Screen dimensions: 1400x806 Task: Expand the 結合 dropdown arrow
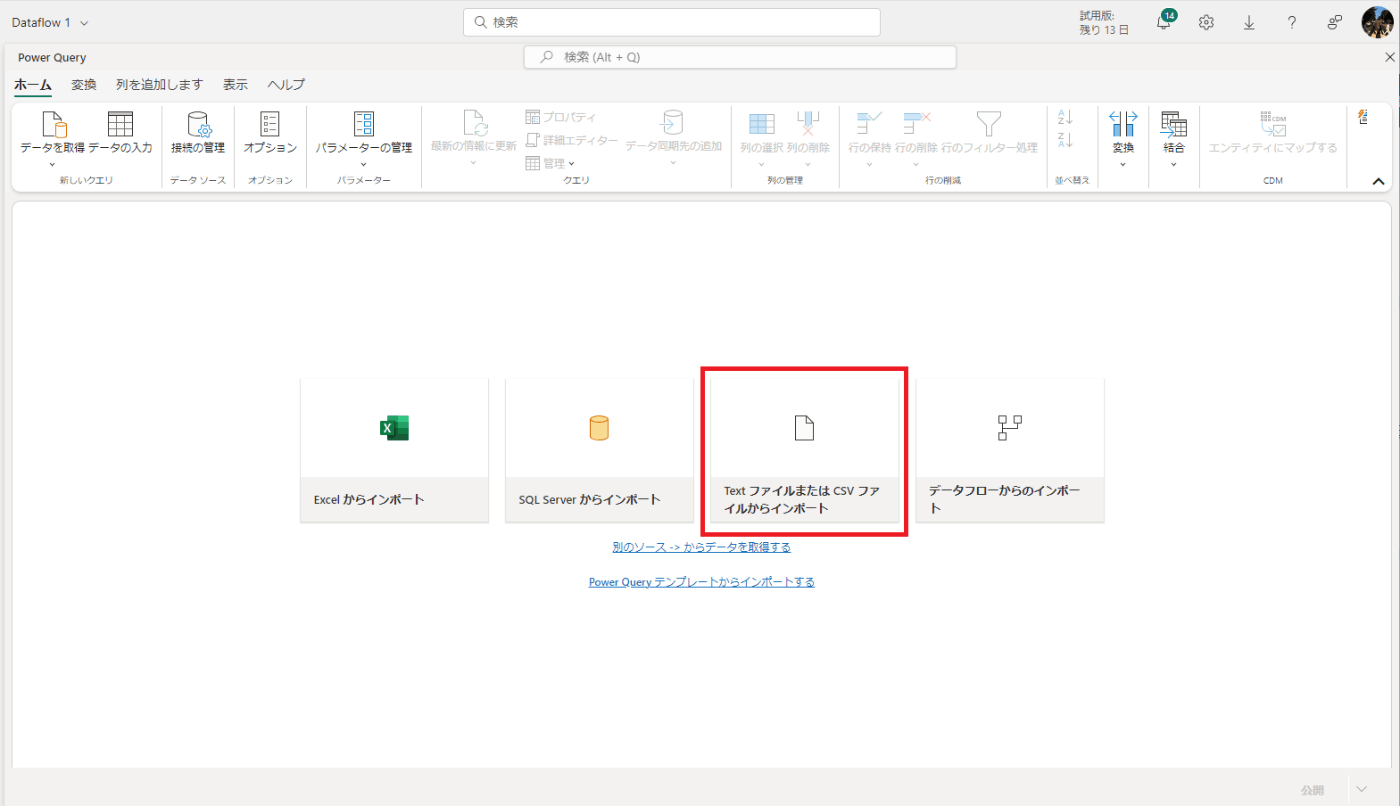click(x=1173, y=164)
